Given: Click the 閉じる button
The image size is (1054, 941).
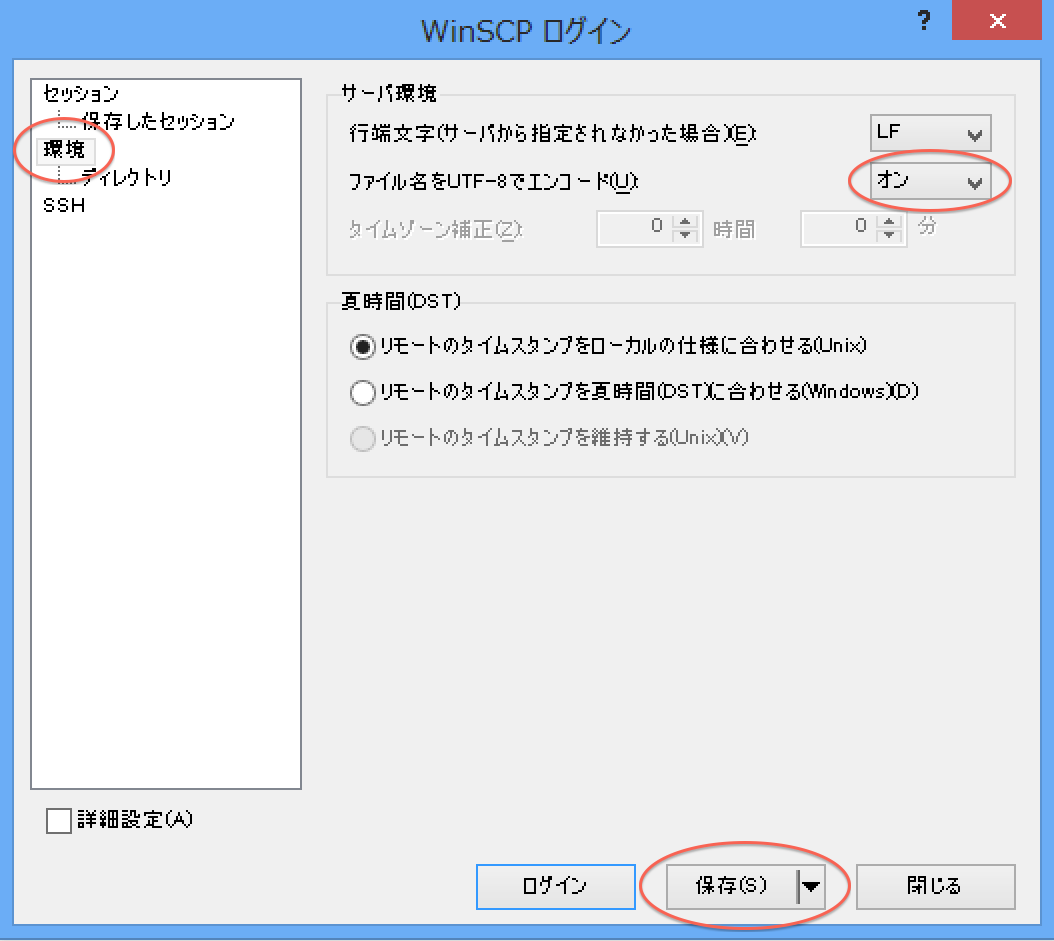Looking at the screenshot, I should click(x=935, y=887).
